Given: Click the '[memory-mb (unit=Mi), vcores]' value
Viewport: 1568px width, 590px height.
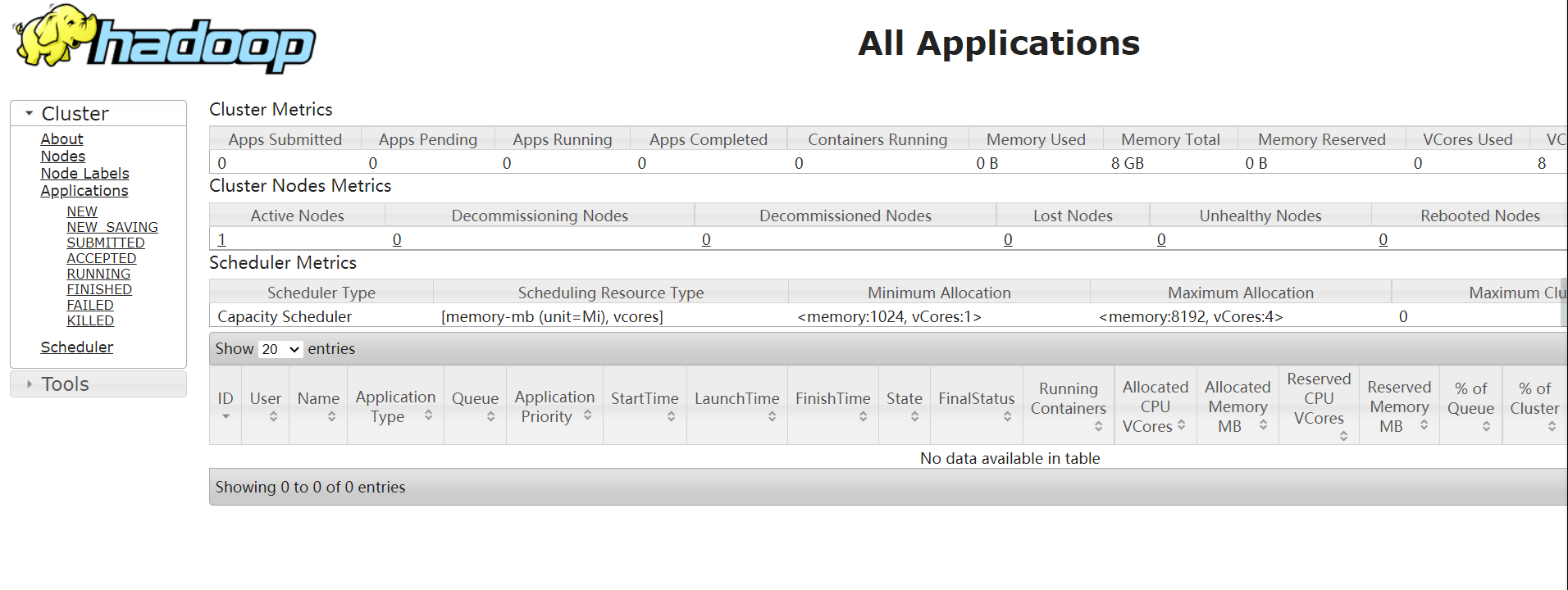Looking at the screenshot, I should click(x=552, y=316).
